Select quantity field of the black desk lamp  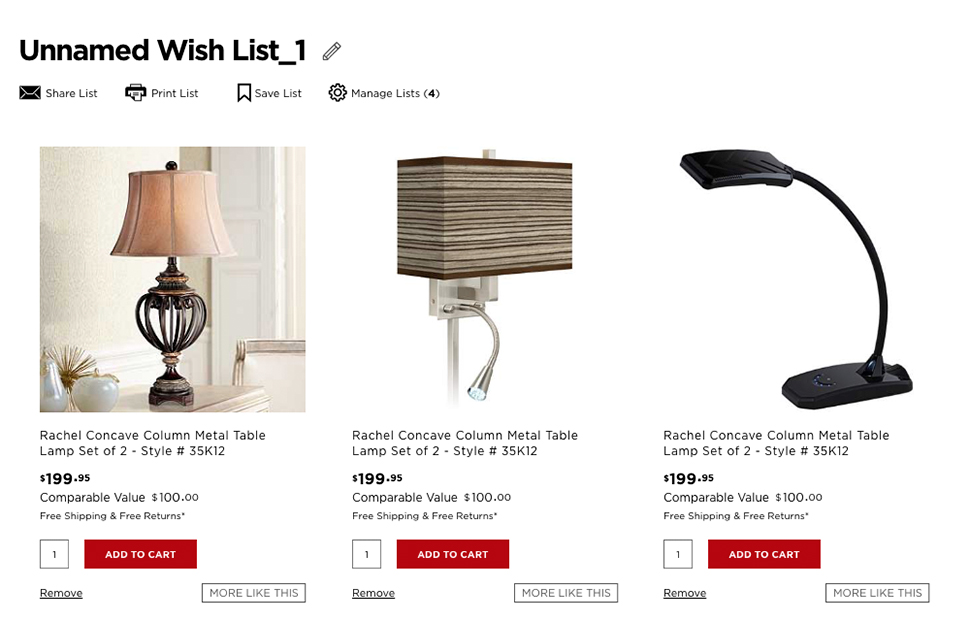678,554
